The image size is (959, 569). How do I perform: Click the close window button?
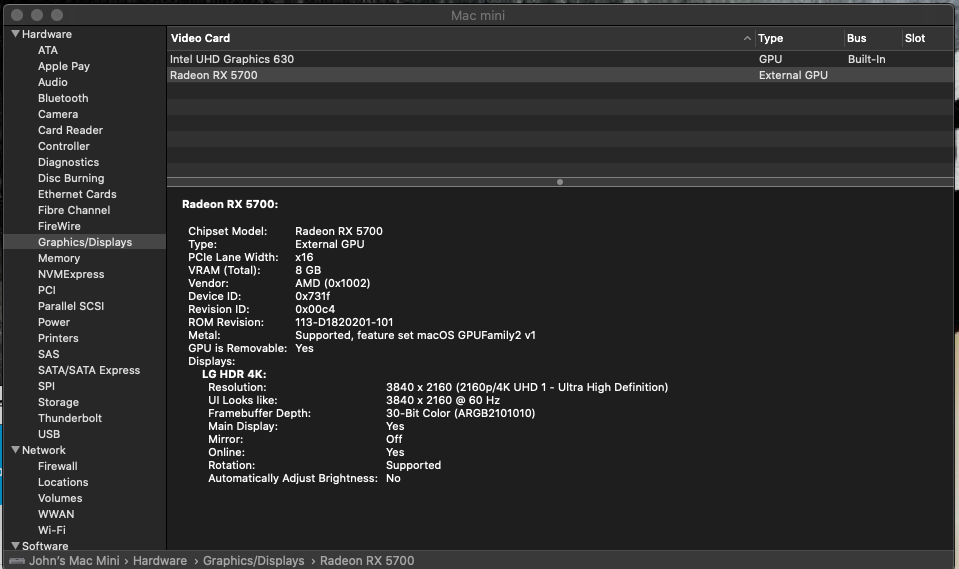(x=17, y=15)
